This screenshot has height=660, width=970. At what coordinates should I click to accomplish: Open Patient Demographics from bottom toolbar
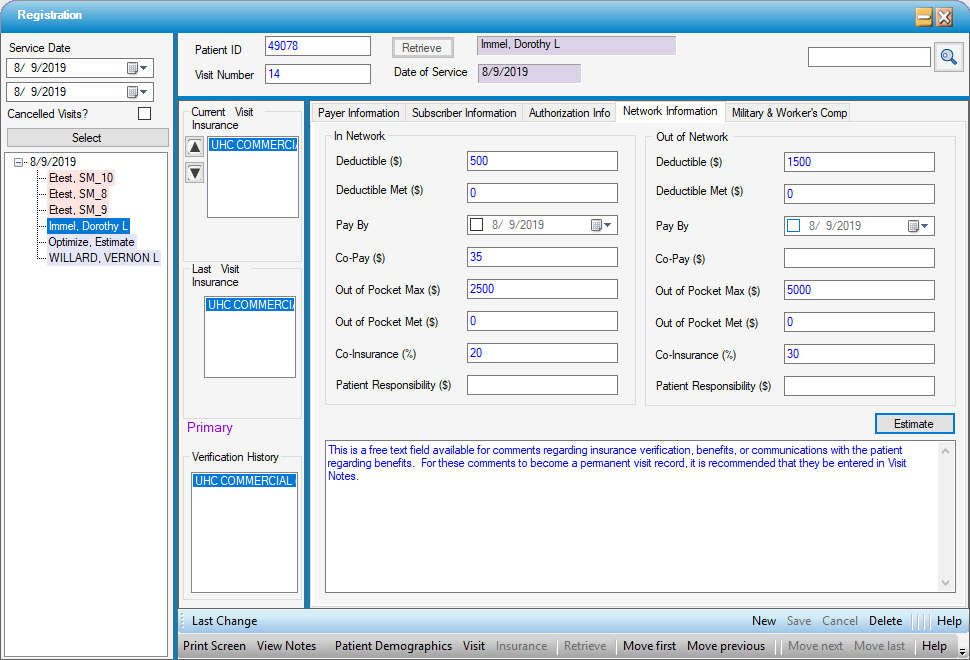pos(393,646)
